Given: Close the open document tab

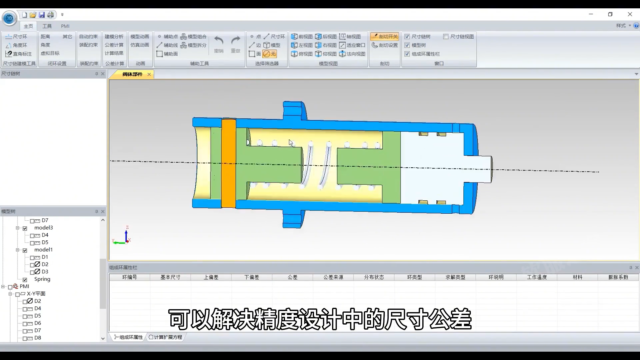Looking at the screenshot, I should click(149, 74).
